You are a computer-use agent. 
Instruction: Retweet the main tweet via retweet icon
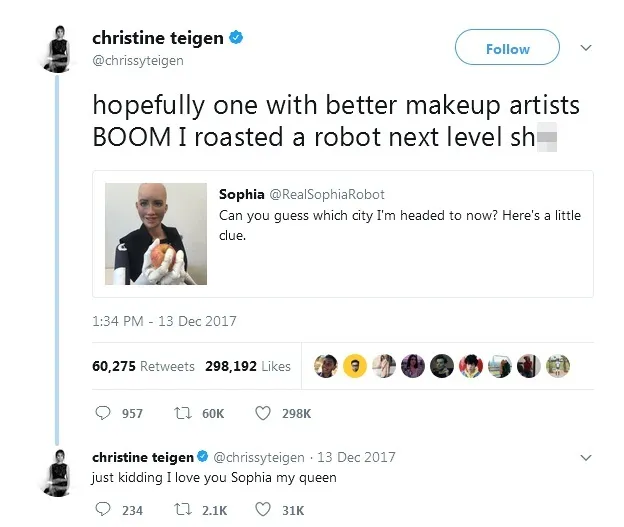click(x=184, y=412)
